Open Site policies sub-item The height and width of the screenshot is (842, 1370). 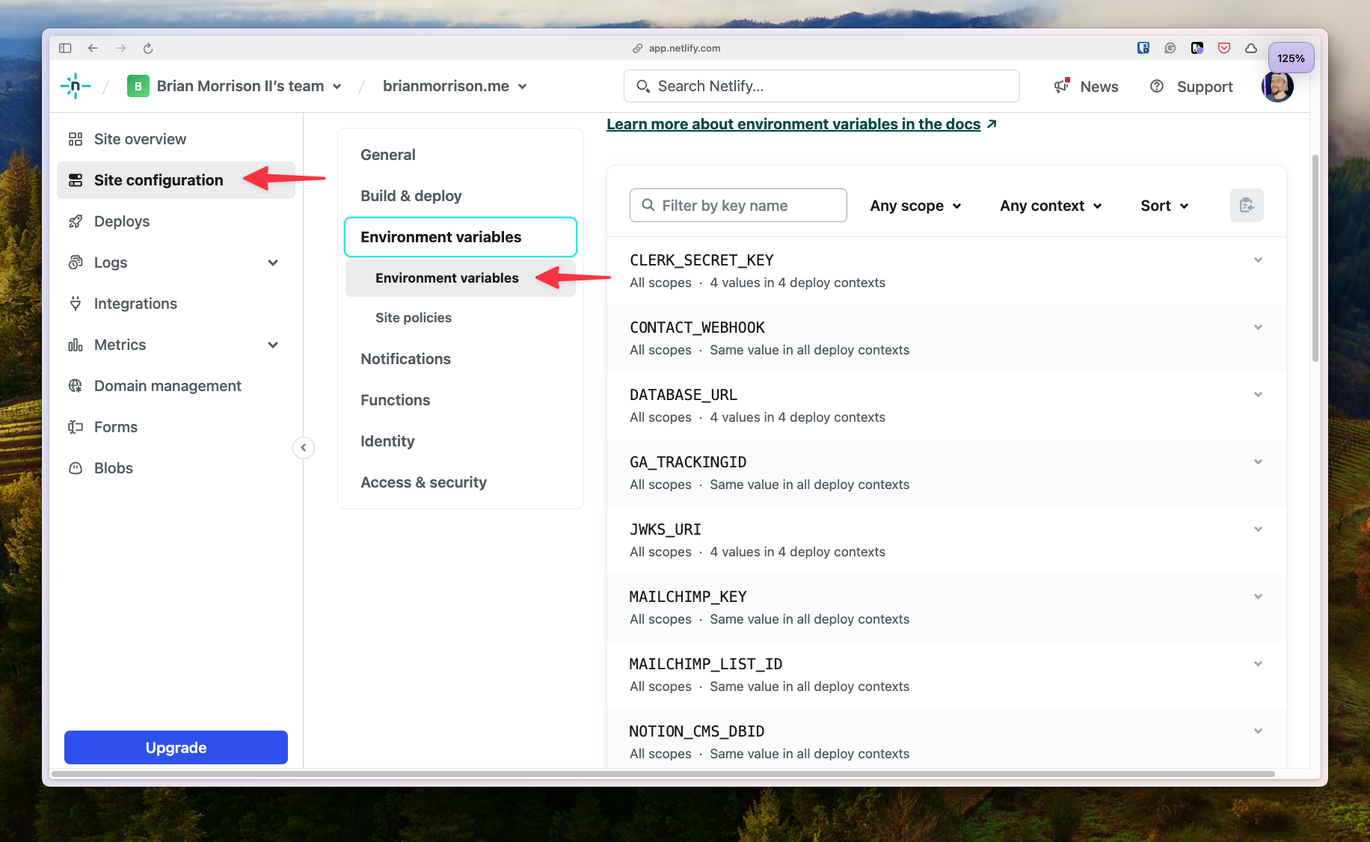(x=413, y=318)
